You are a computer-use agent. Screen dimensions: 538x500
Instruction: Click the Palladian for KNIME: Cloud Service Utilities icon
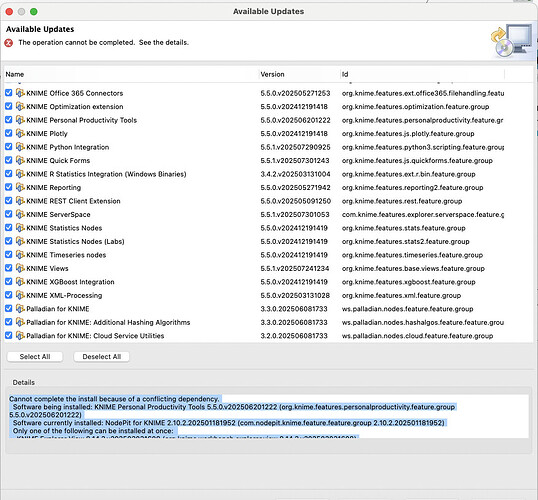(x=20, y=335)
